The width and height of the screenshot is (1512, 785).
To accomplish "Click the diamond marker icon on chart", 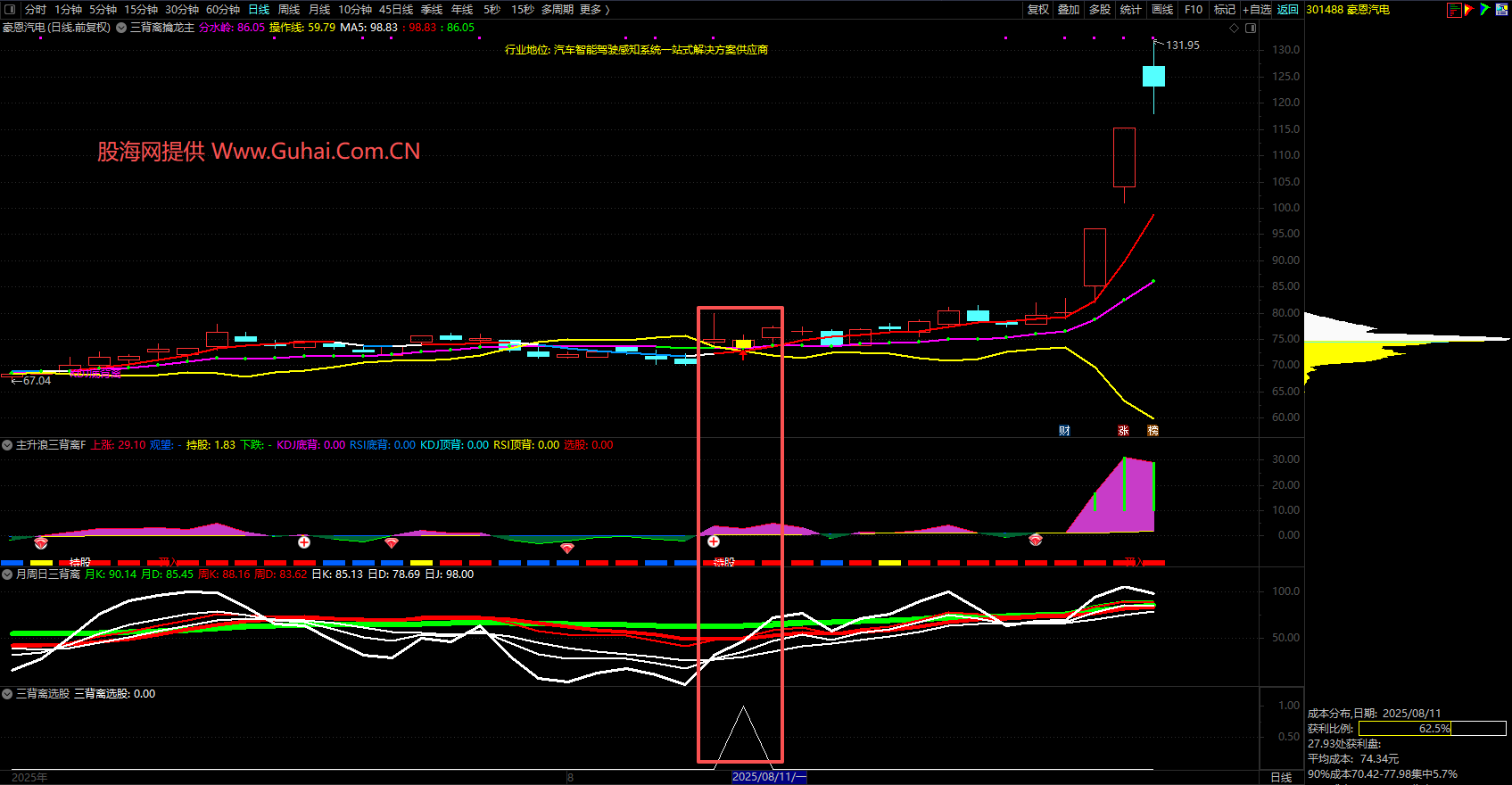I will point(1235,28).
